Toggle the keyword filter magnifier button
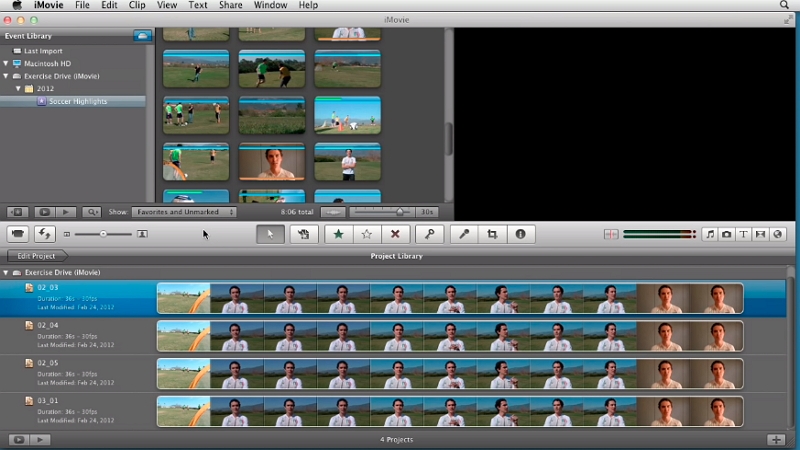This screenshot has width=800, height=450. point(92,212)
